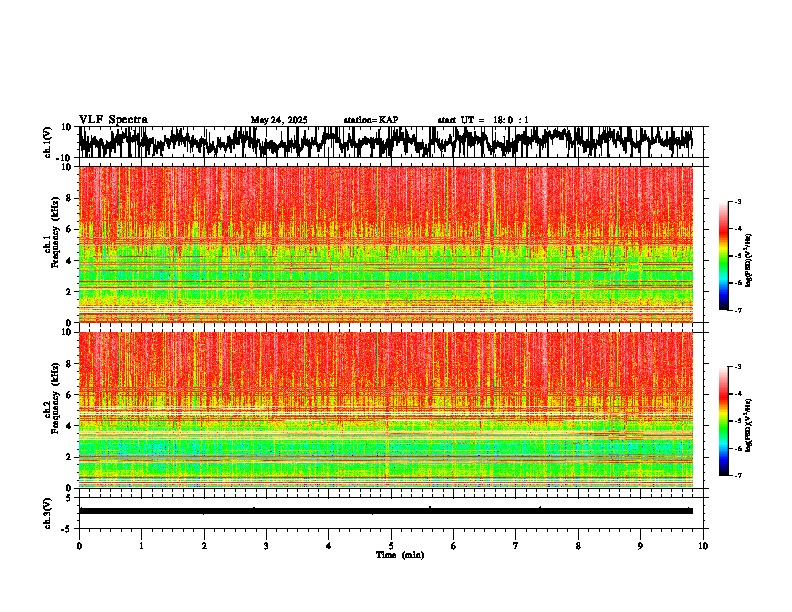The image size is (792, 612).
Task: Click the 'ch.1(V)' waveform axis label
Action: click(48, 142)
